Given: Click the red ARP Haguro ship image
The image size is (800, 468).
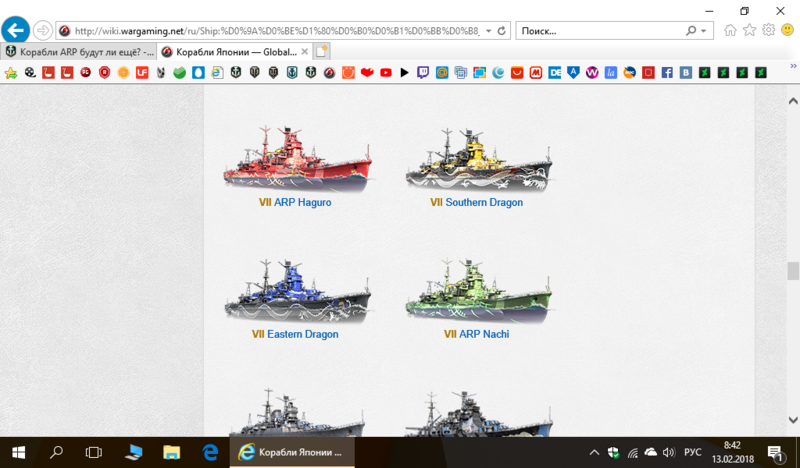Looking at the screenshot, I should 297,159.
